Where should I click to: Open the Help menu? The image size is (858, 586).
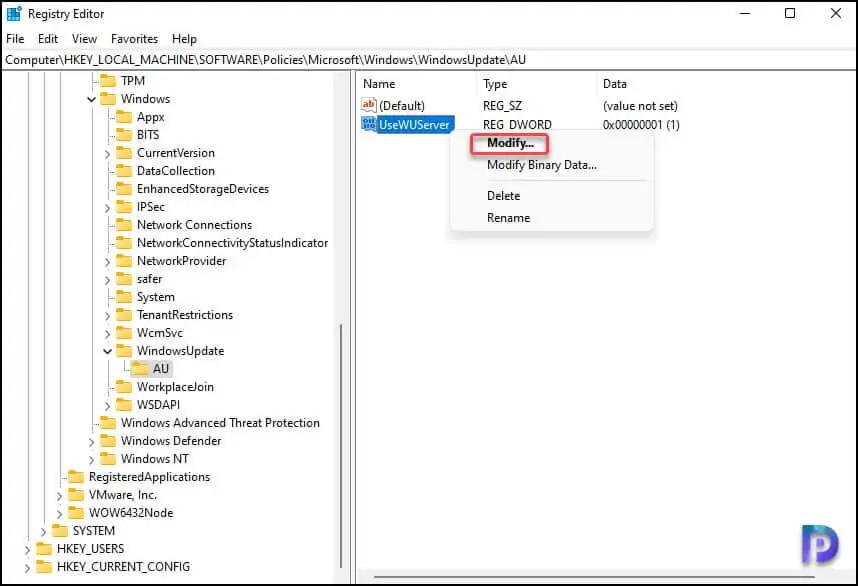point(184,39)
